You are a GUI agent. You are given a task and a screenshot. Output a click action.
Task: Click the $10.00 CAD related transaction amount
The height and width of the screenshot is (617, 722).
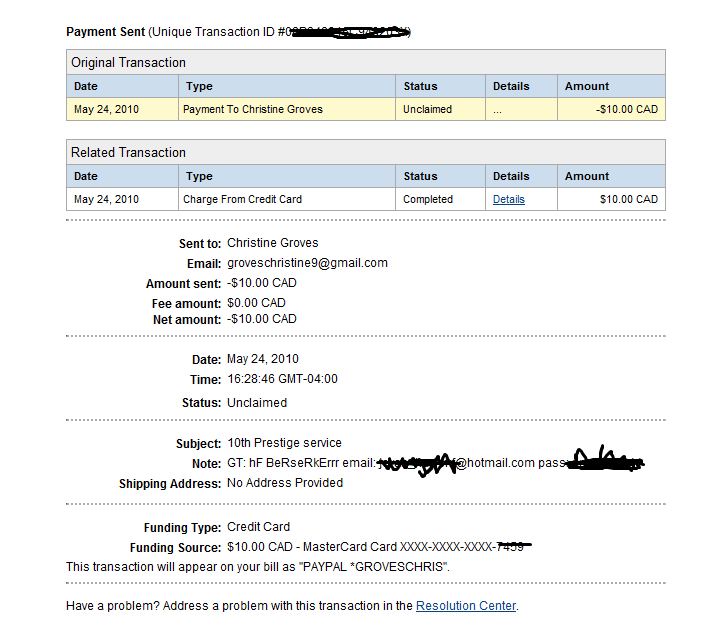click(629, 199)
